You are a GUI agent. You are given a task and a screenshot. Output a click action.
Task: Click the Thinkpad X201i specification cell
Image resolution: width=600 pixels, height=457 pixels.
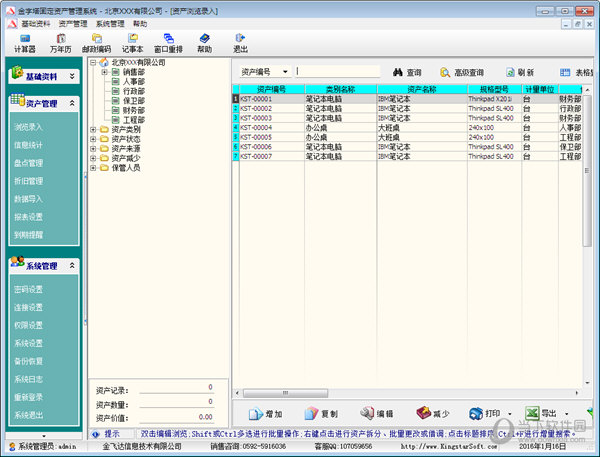(x=494, y=99)
